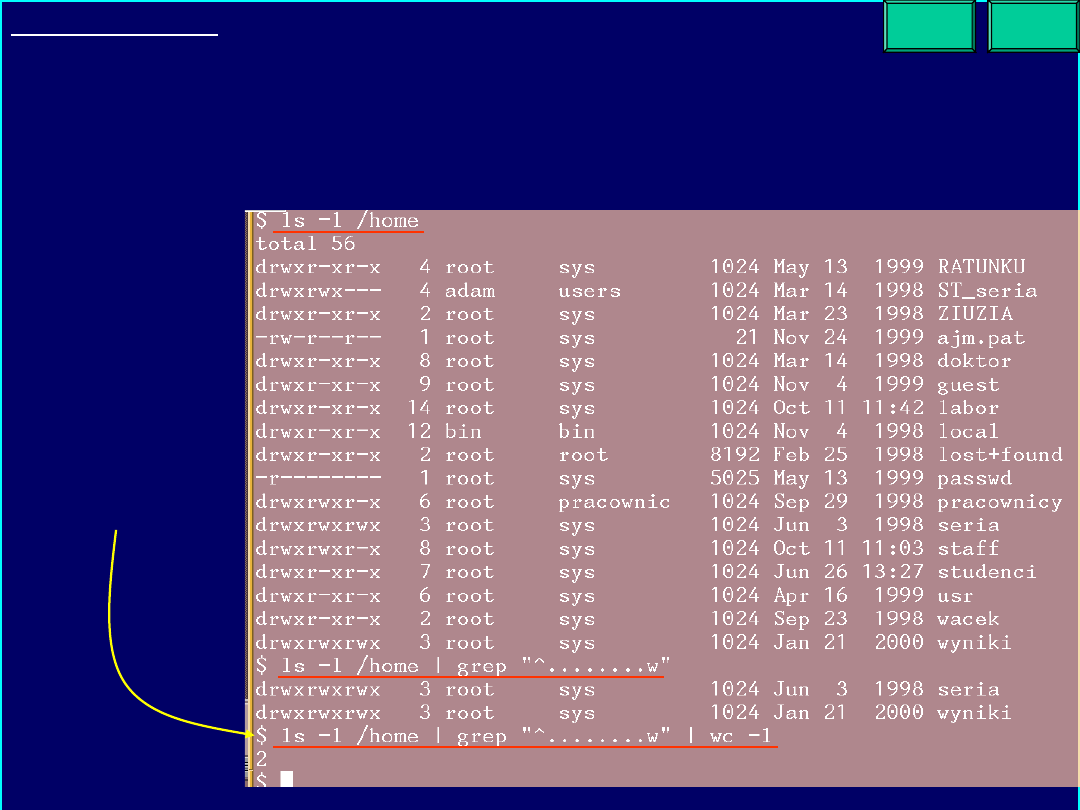Click the 'wc -l' part of last command
1080x810 pixels.
coord(740,737)
